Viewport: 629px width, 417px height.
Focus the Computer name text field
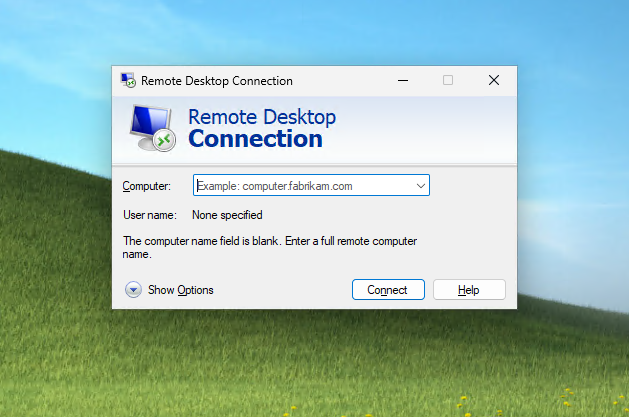(300, 185)
